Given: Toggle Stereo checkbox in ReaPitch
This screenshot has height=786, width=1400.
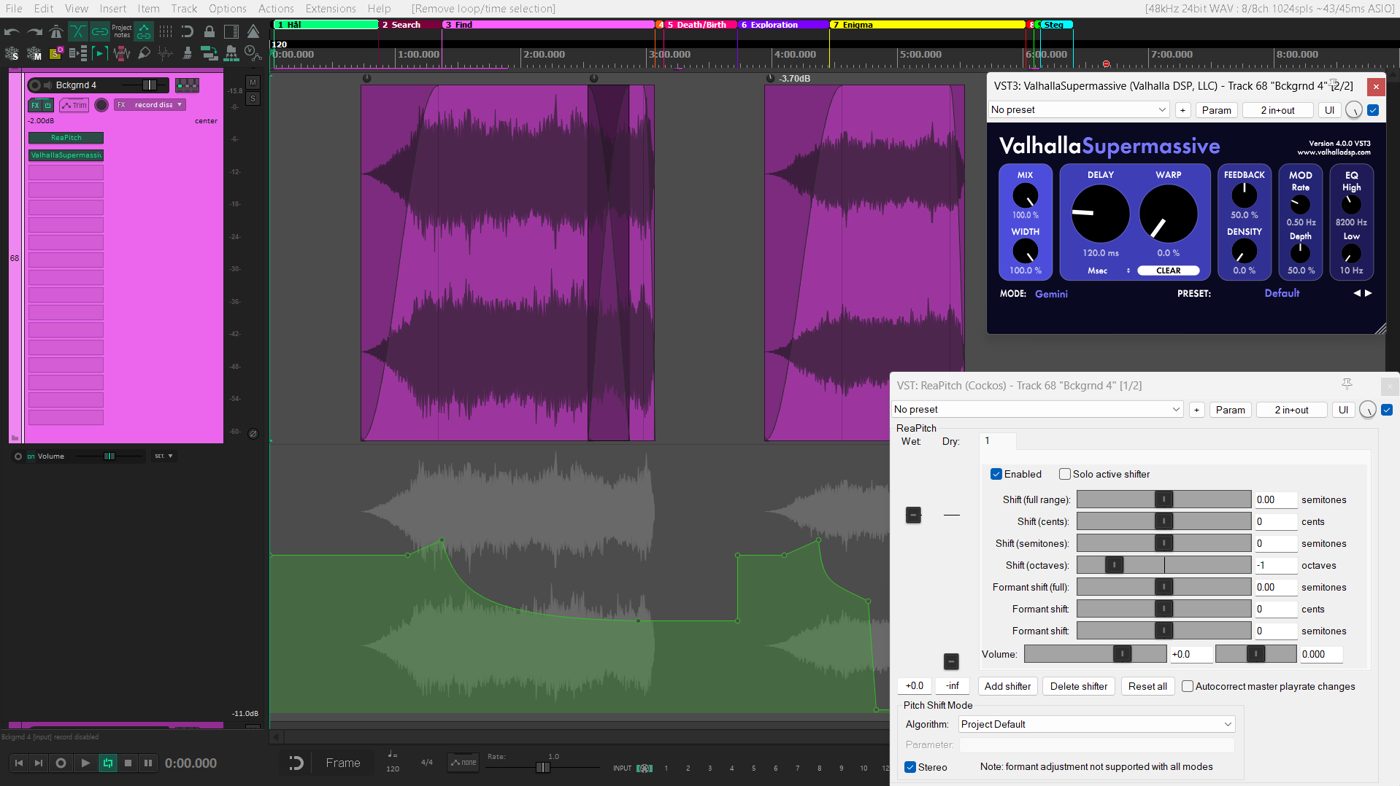Looking at the screenshot, I should point(910,767).
